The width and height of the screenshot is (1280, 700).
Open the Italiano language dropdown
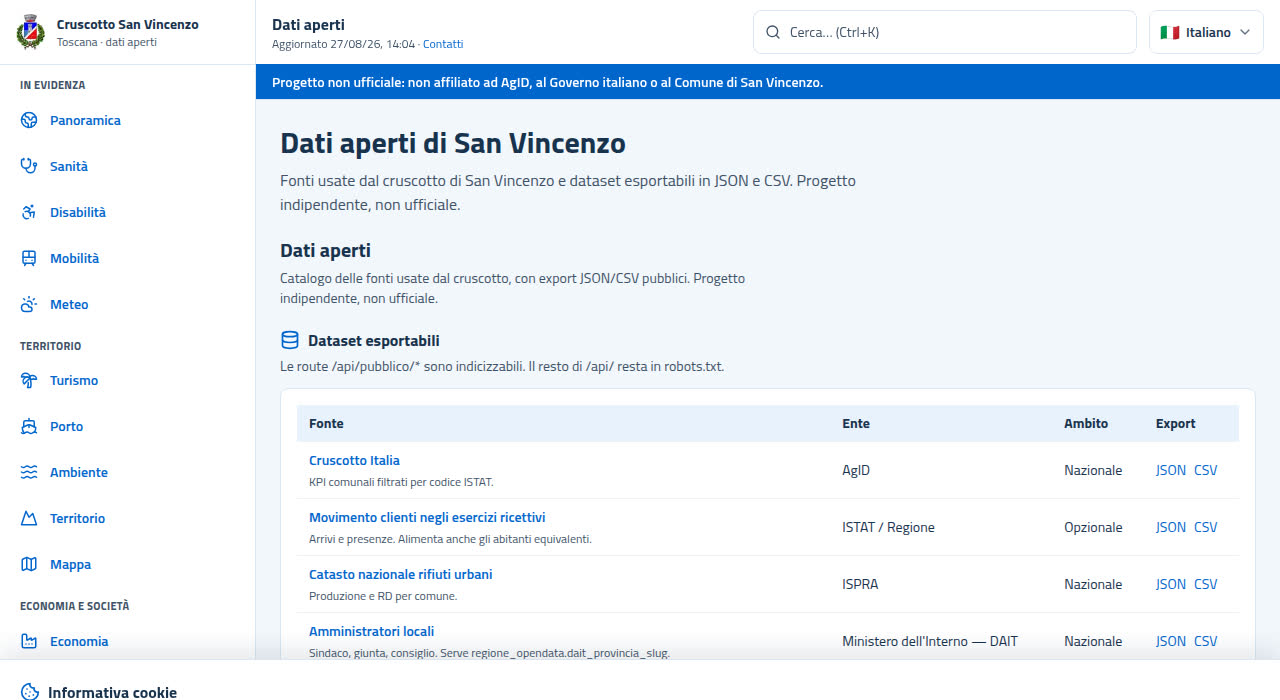click(1206, 32)
